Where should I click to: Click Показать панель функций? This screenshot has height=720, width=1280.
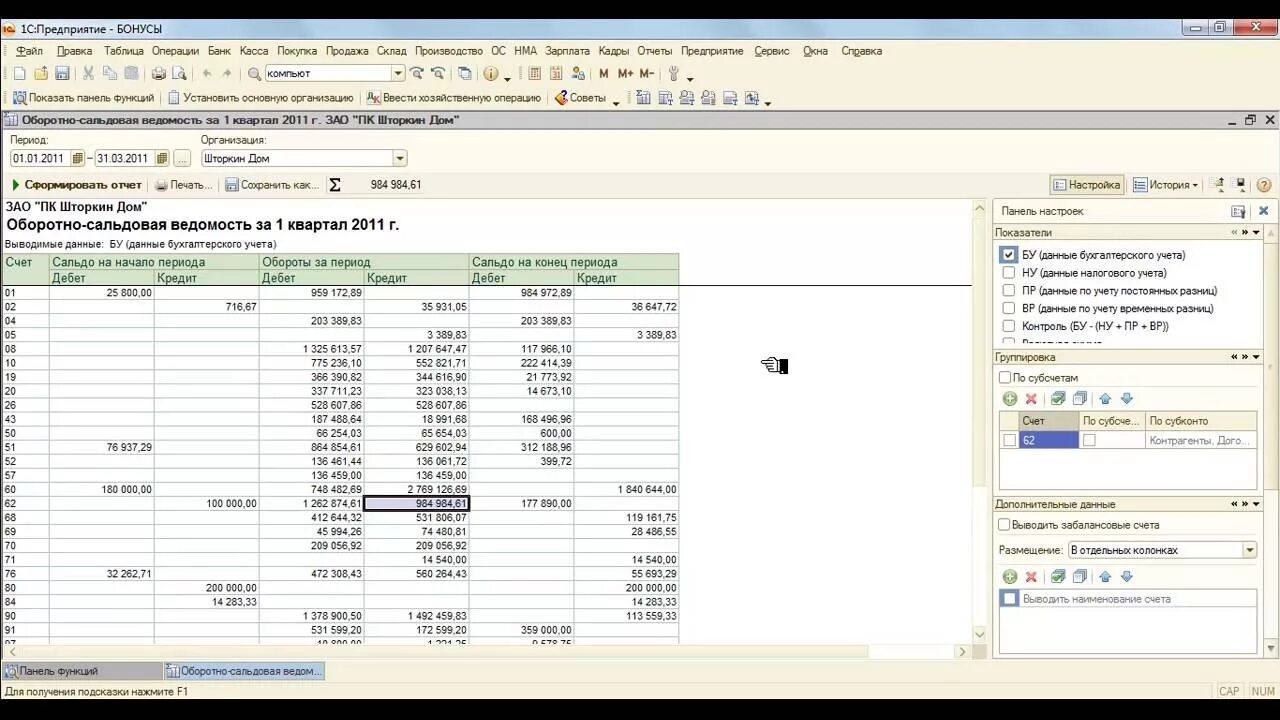(83, 98)
